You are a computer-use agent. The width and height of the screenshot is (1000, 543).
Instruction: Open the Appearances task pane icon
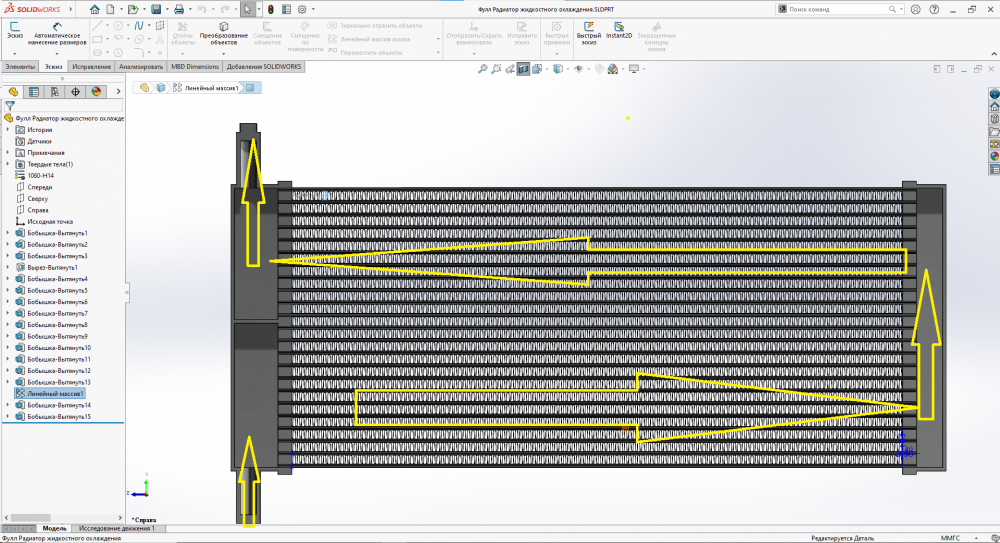994,156
